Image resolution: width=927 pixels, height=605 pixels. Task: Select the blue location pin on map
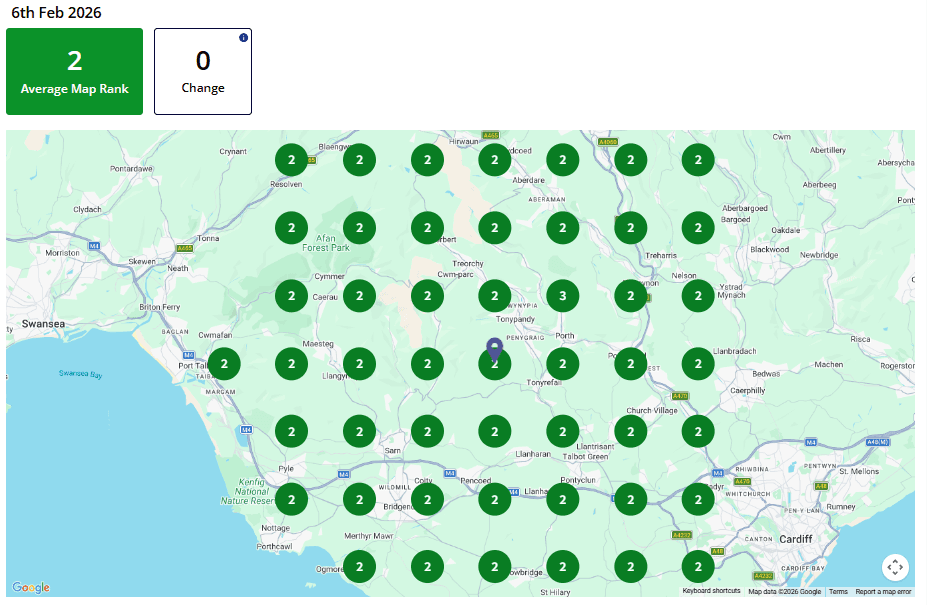(x=494, y=350)
